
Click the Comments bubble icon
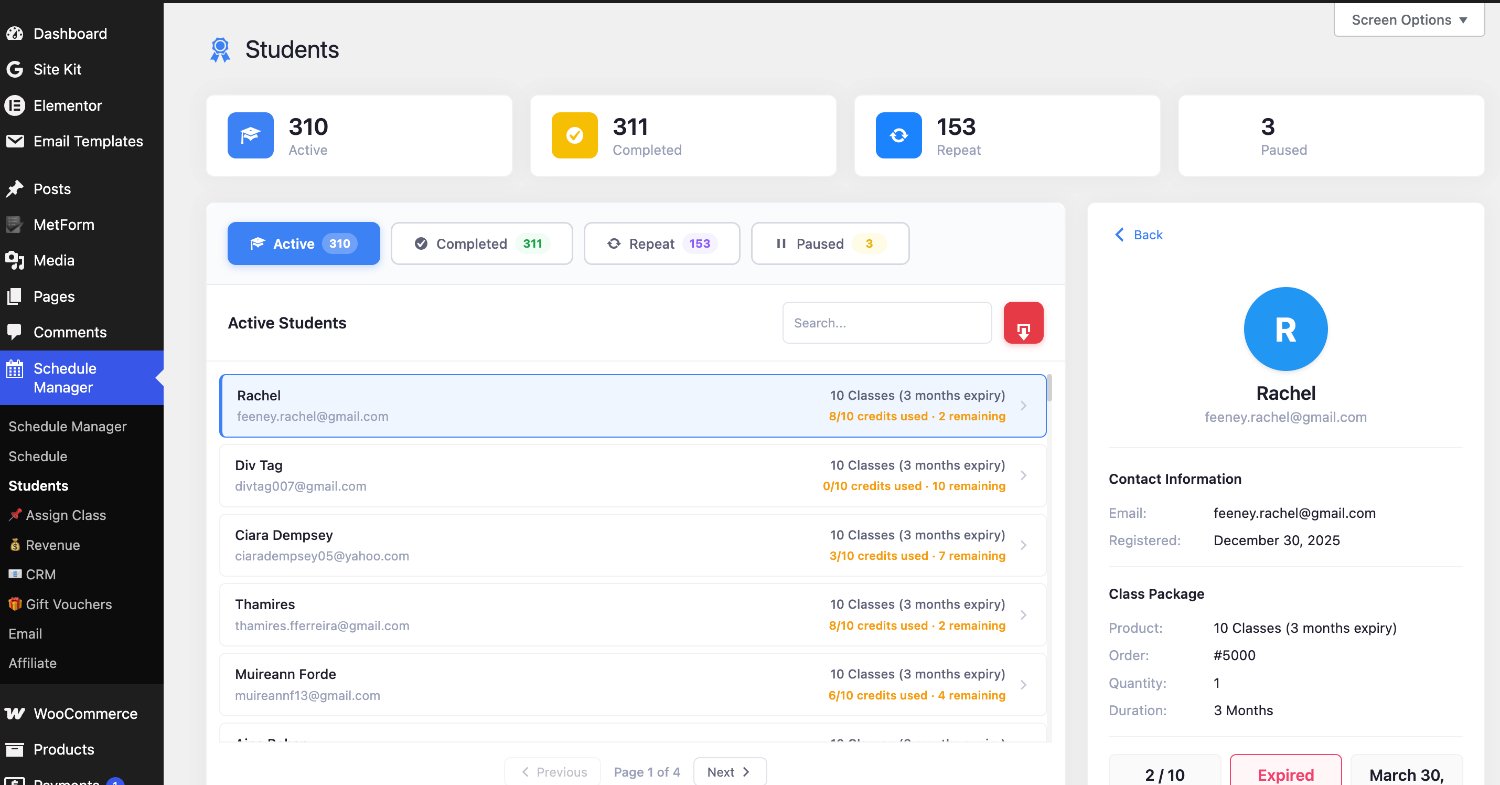tap(14, 332)
